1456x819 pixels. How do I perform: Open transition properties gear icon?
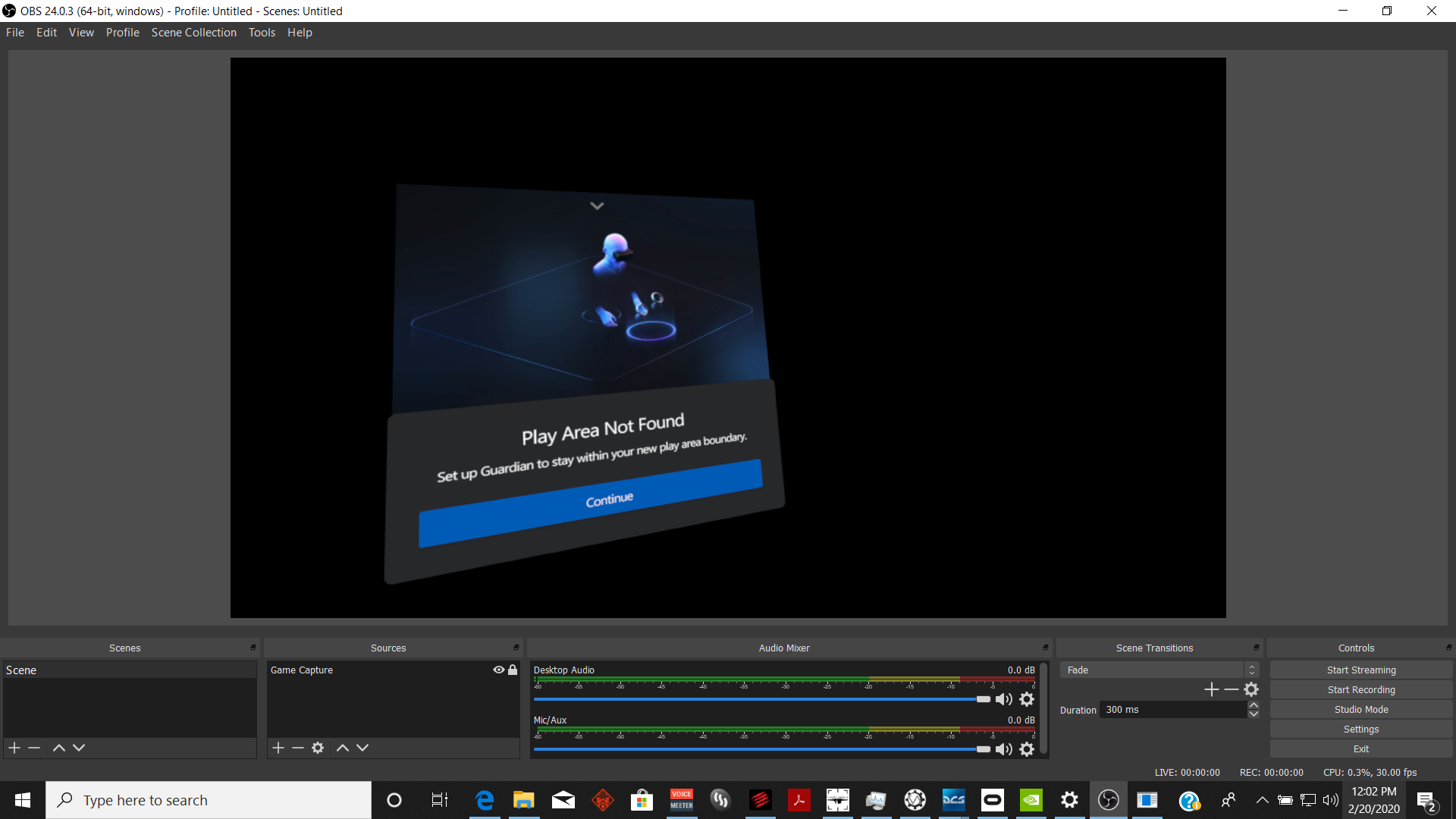(x=1251, y=689)
